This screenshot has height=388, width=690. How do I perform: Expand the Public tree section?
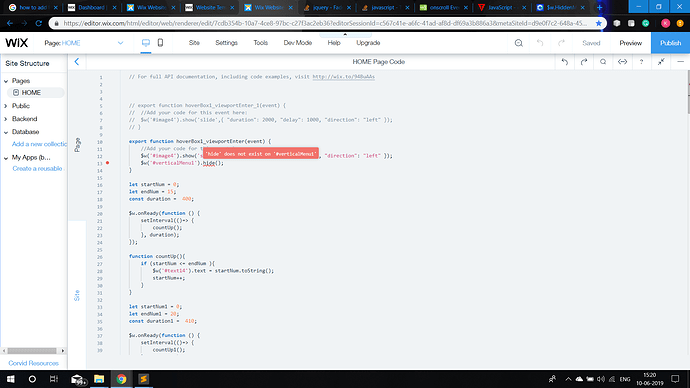pos(6,106)
